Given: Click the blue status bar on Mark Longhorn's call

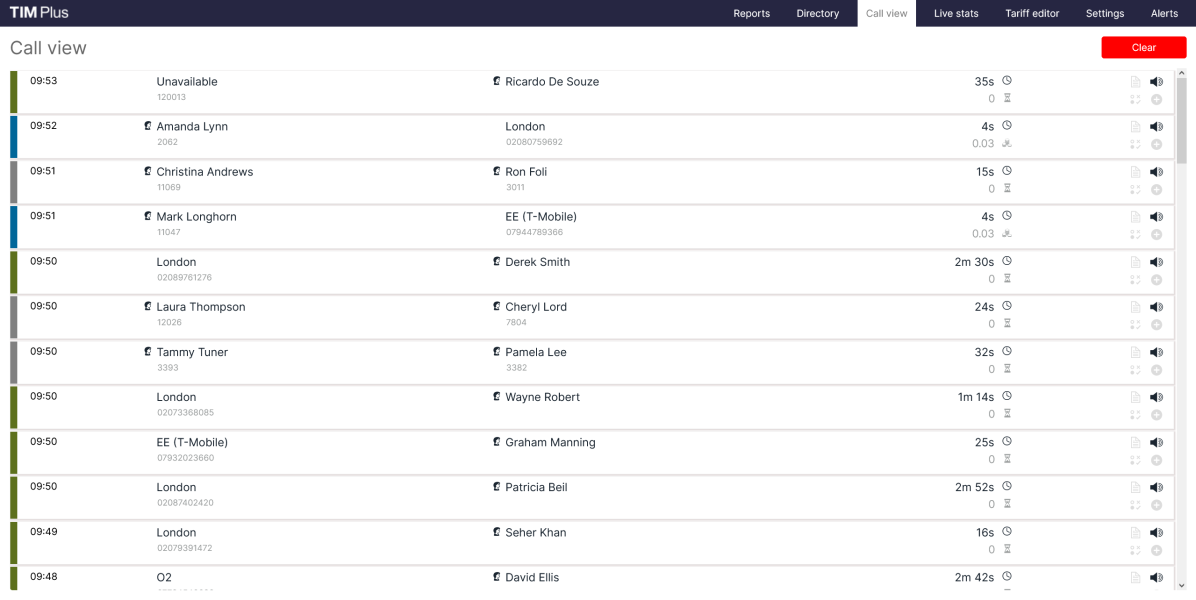Looking at the screenshot, I should 14,227.
